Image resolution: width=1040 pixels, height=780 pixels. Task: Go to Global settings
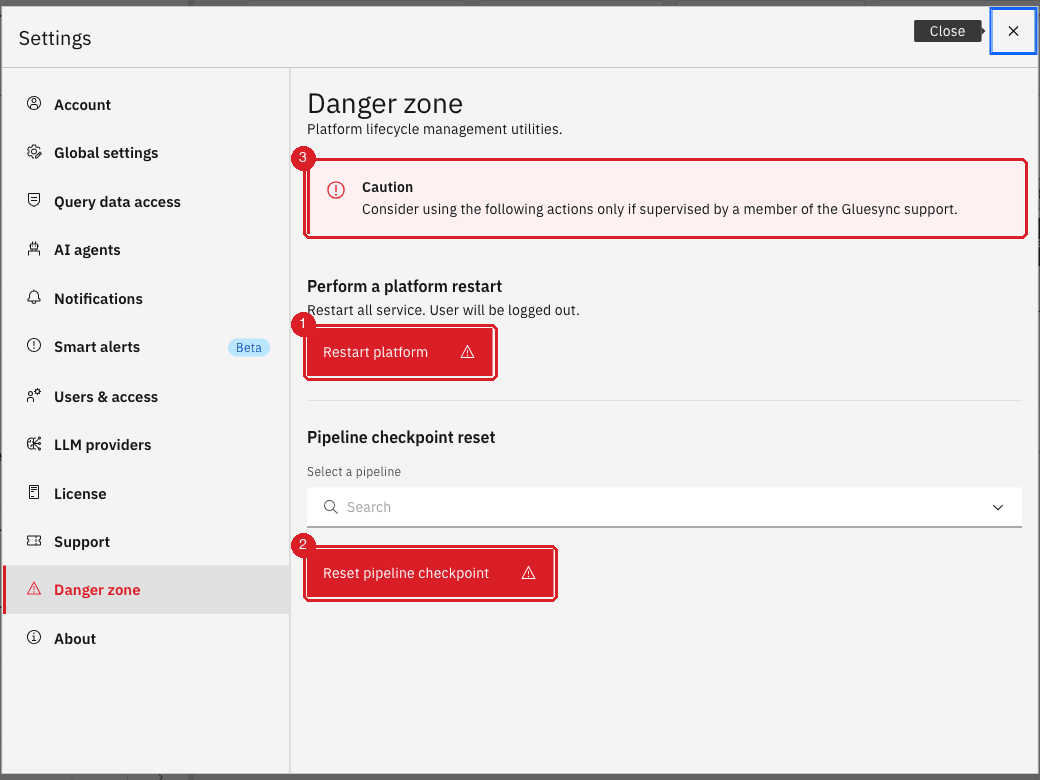(x=146, y=153)
